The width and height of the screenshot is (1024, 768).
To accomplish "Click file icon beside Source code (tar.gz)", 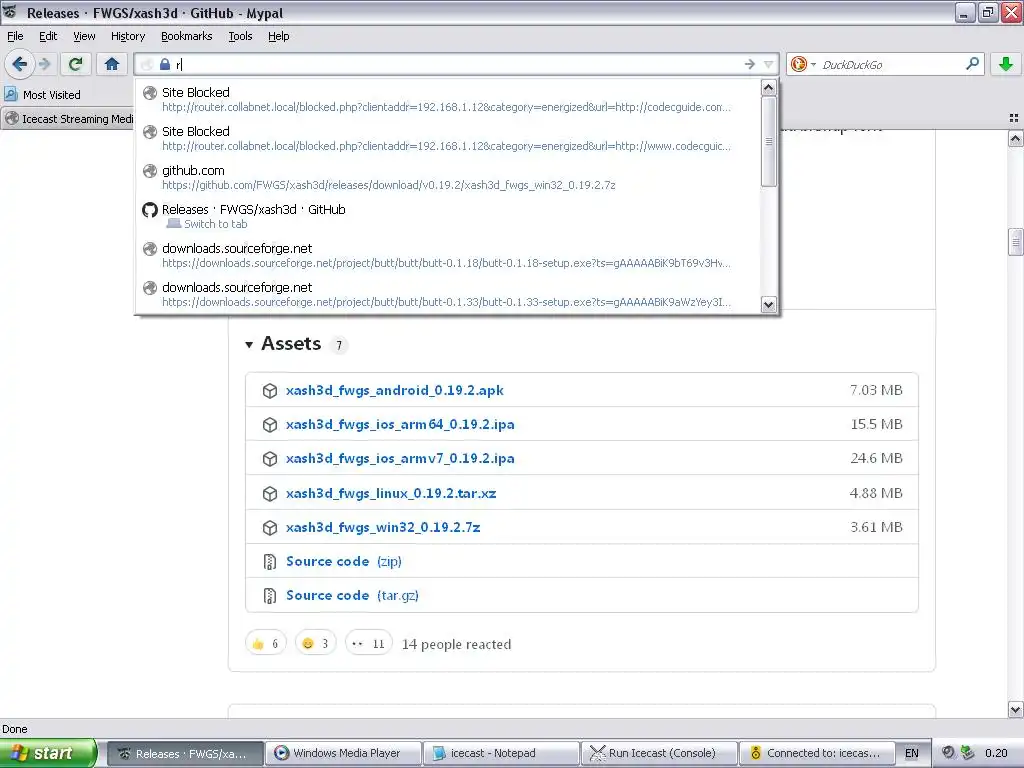I will [x=270, y=595].
